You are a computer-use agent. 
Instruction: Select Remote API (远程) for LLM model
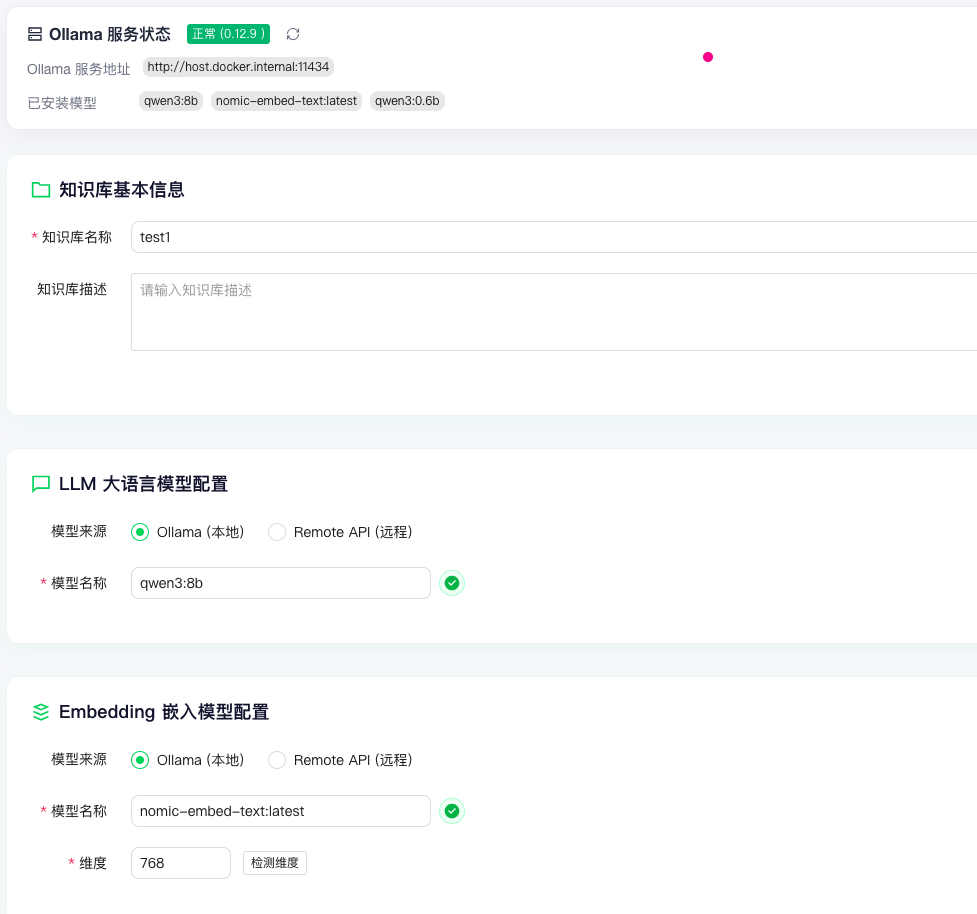pos(277,532)
